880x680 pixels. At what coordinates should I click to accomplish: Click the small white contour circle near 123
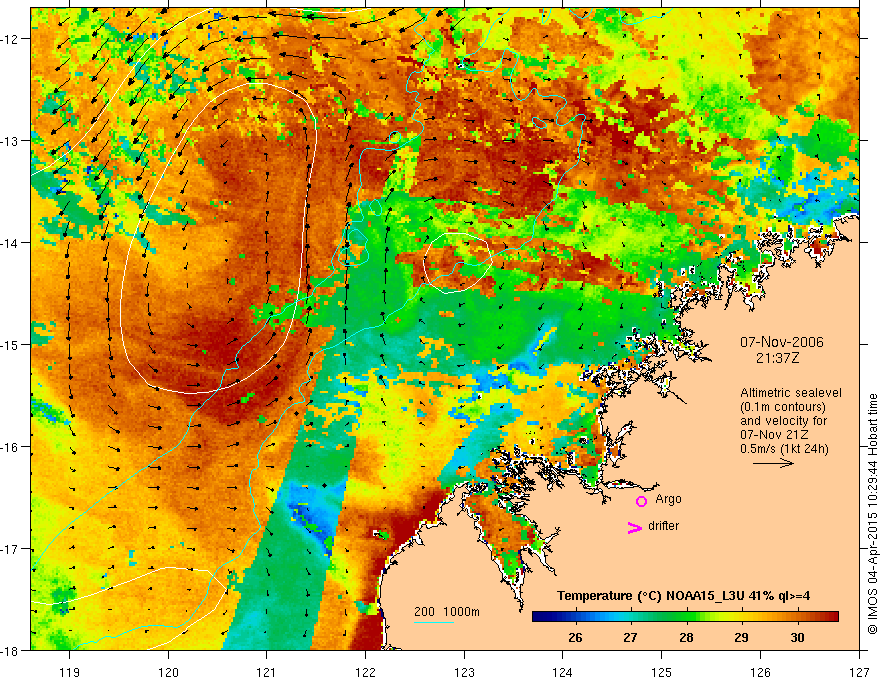click(x=457, y=263)
